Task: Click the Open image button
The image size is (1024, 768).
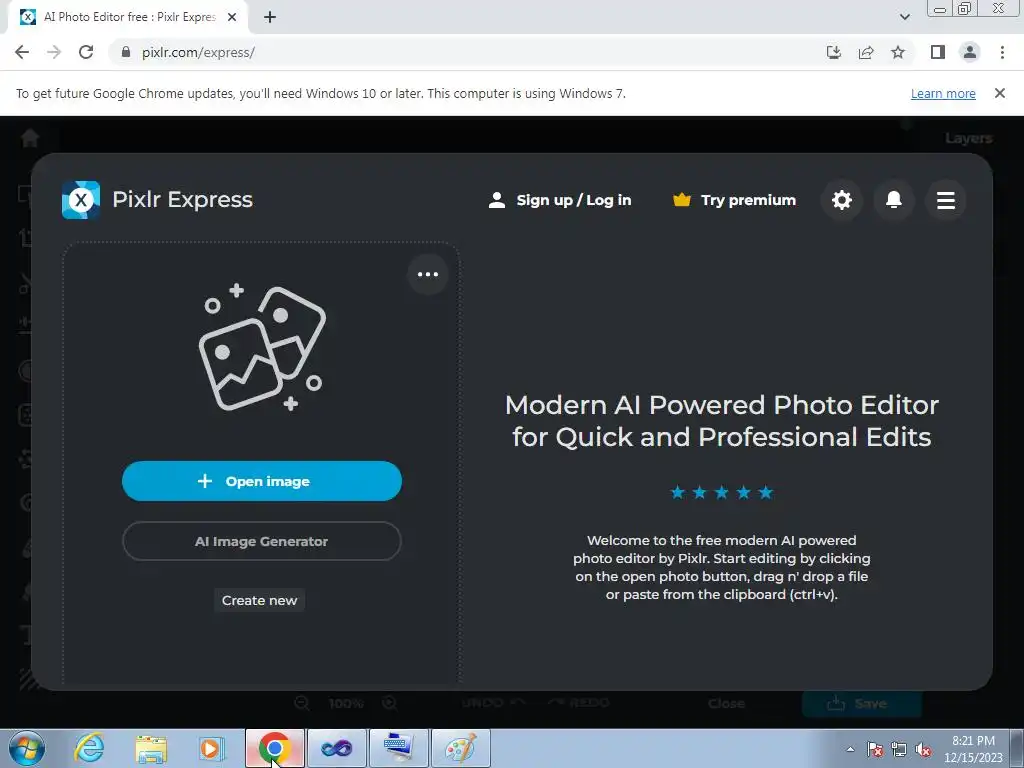Action: pos(262,481)
